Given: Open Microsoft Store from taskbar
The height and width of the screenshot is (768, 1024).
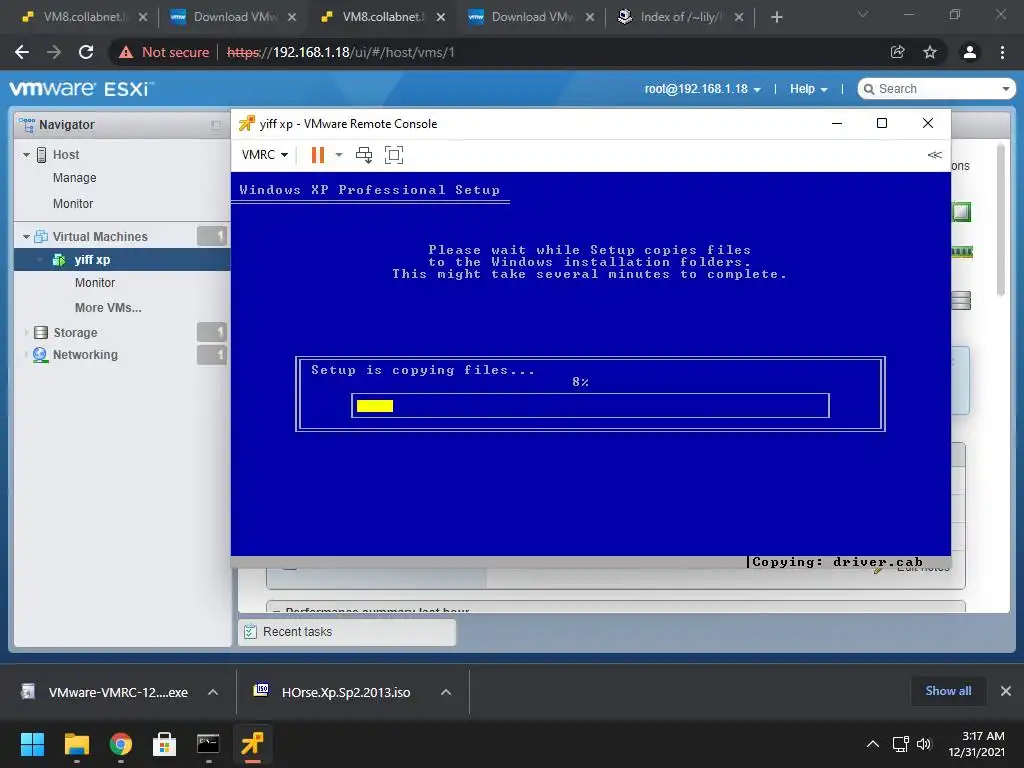Looking at the screenshot, I should (x=165, y=744).
